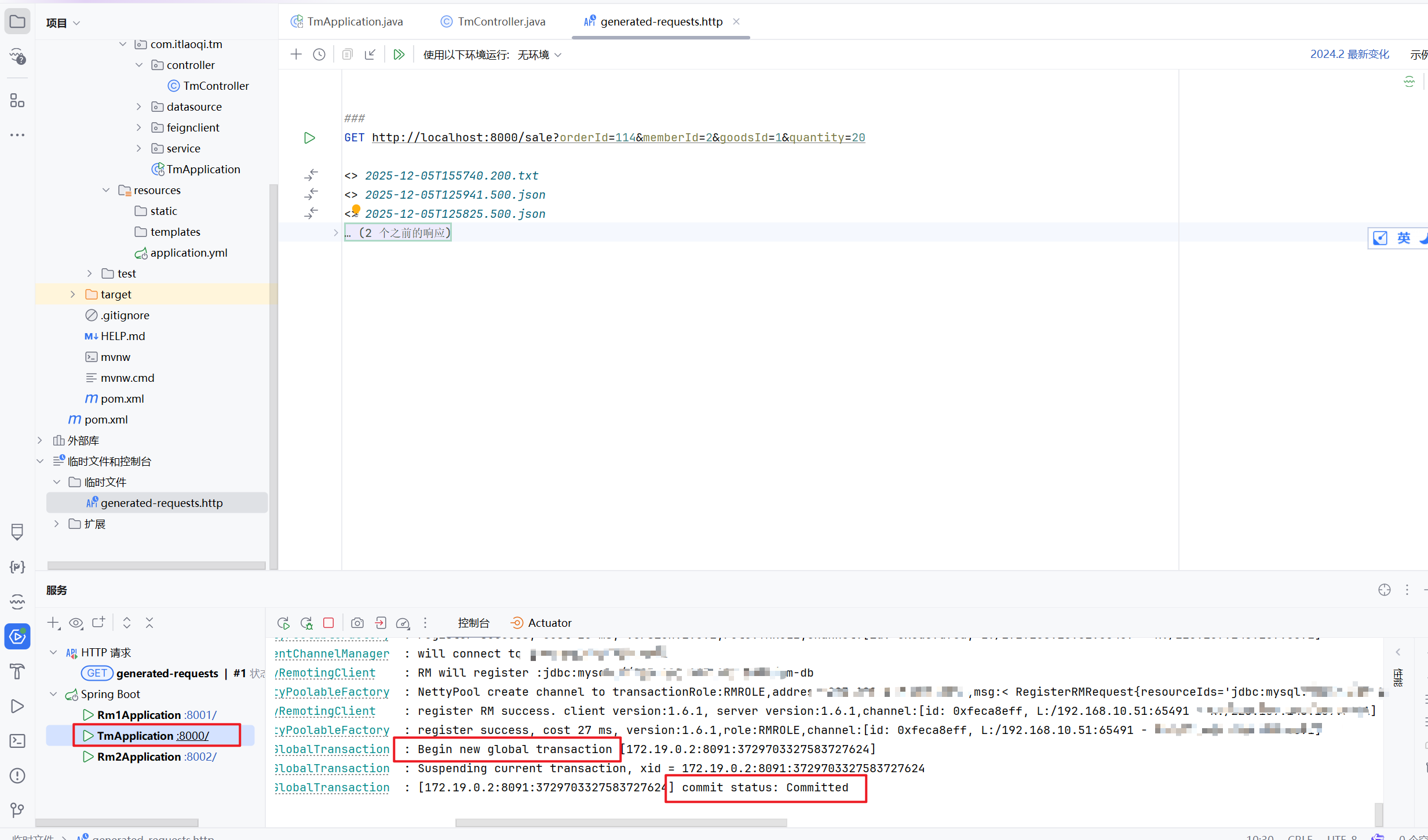Switch to the TmController.java tab
The height and width of the screenshot is (840, 1428).
501,21
